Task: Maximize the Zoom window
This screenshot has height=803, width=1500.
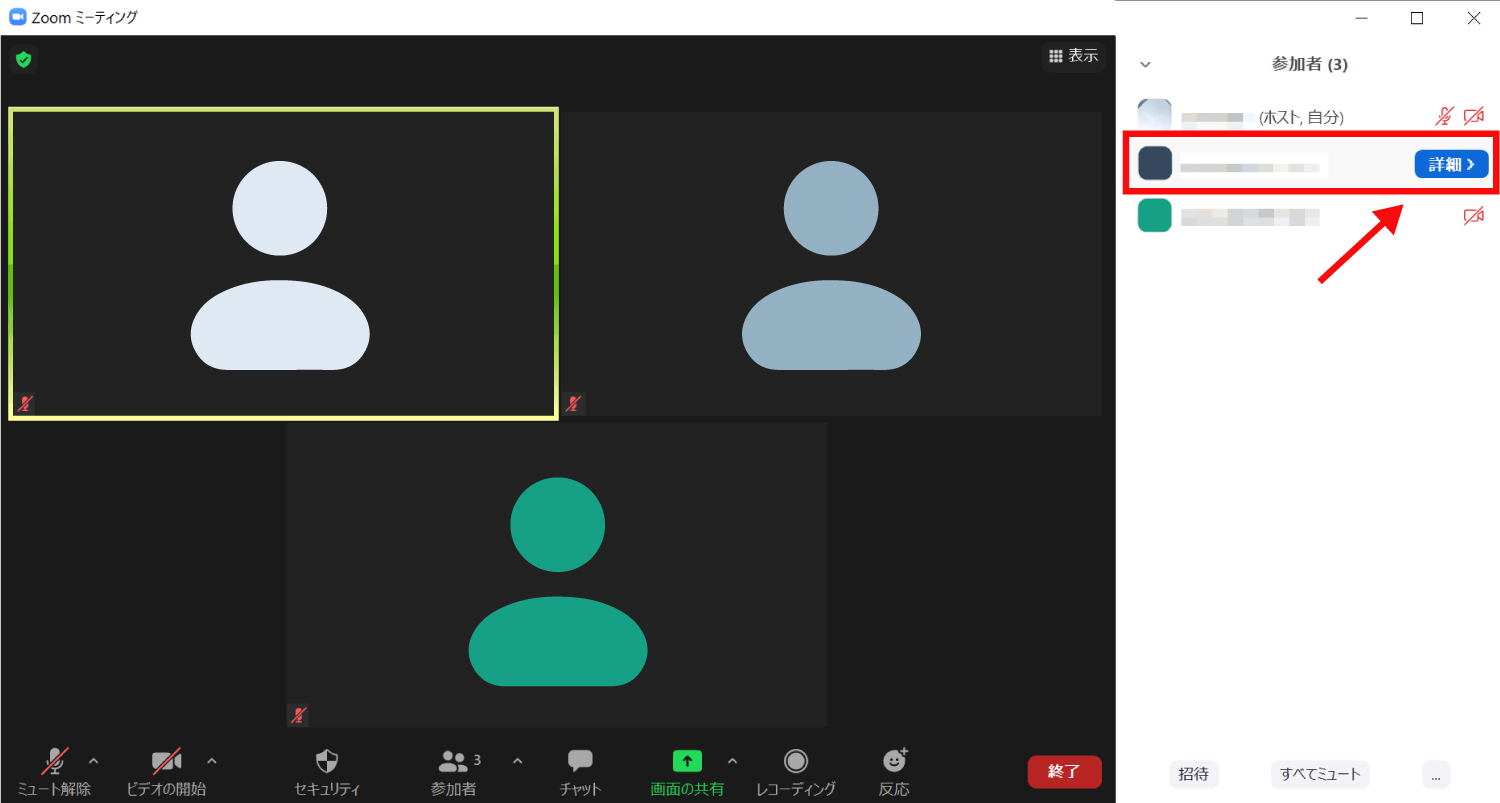Action: pyautogui.click(x=1416, y=17)
